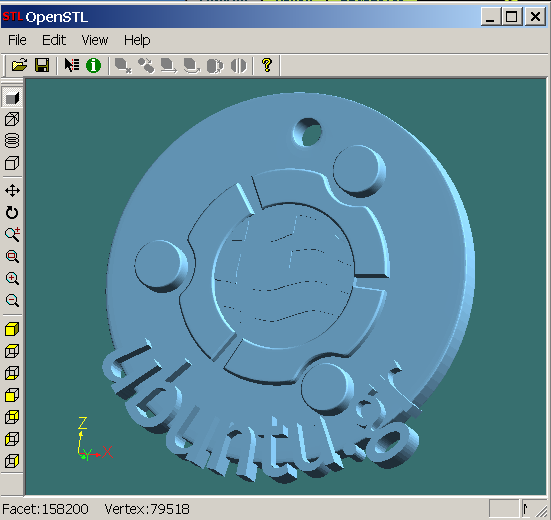Image resolution: width=551 pixels, height=520 pixels.
Task: Click the resize grip in status bar corner
Action: click(542, 511)
